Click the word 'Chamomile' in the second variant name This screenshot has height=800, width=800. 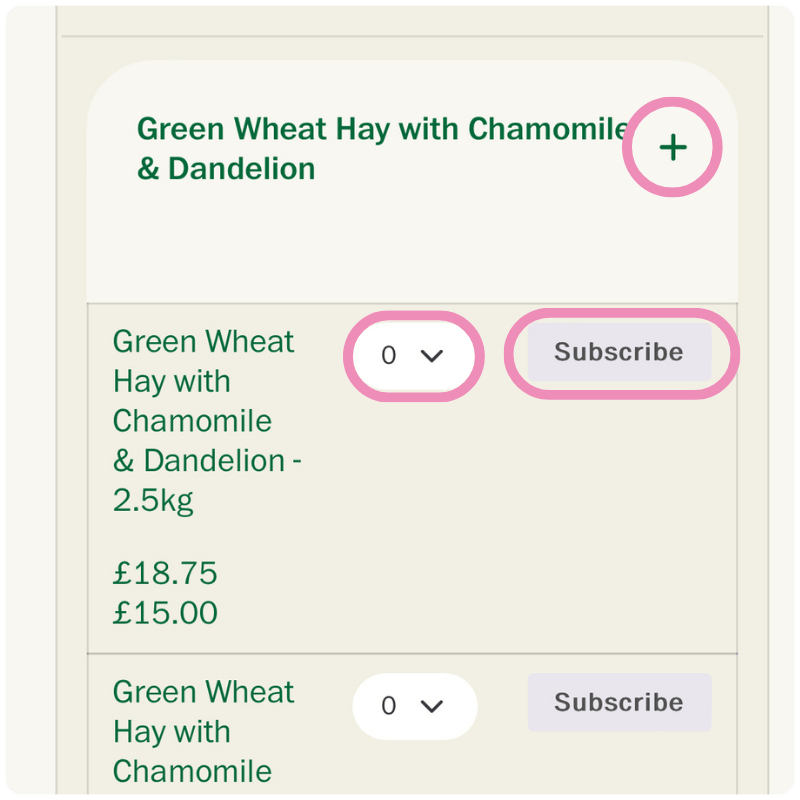[192, 771]
